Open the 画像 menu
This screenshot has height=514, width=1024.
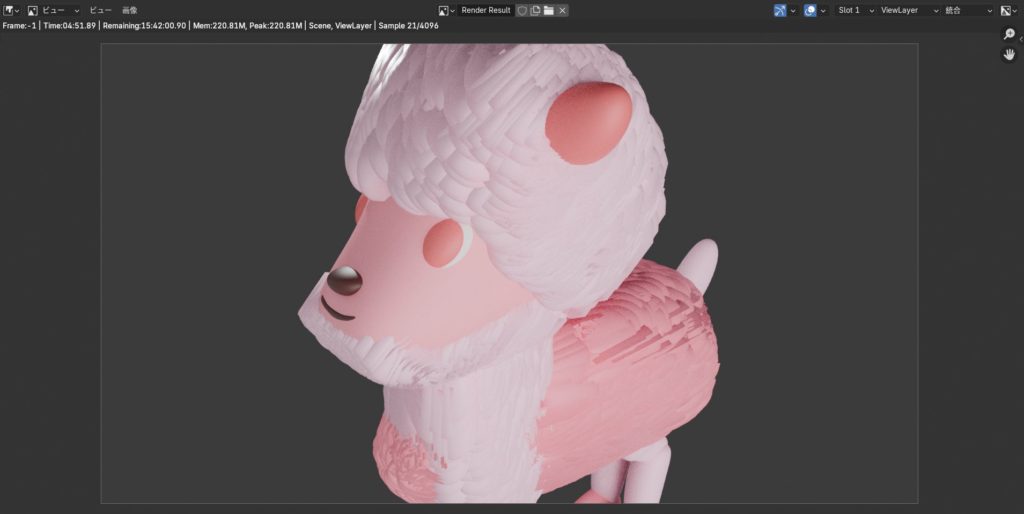[x=130, y=10]
